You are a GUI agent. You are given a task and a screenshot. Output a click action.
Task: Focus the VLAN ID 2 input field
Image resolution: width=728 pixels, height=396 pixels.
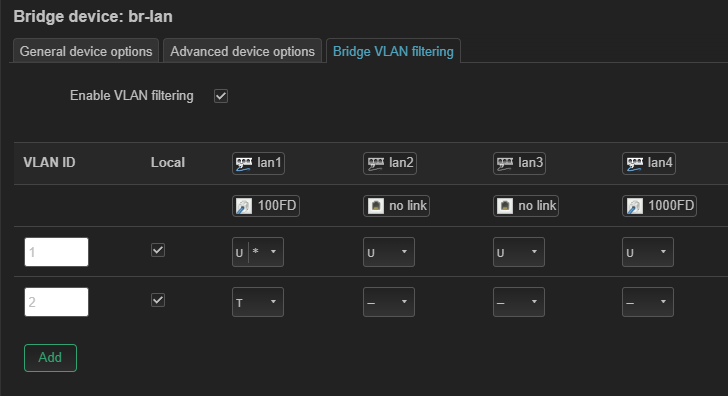pos(56,302)
